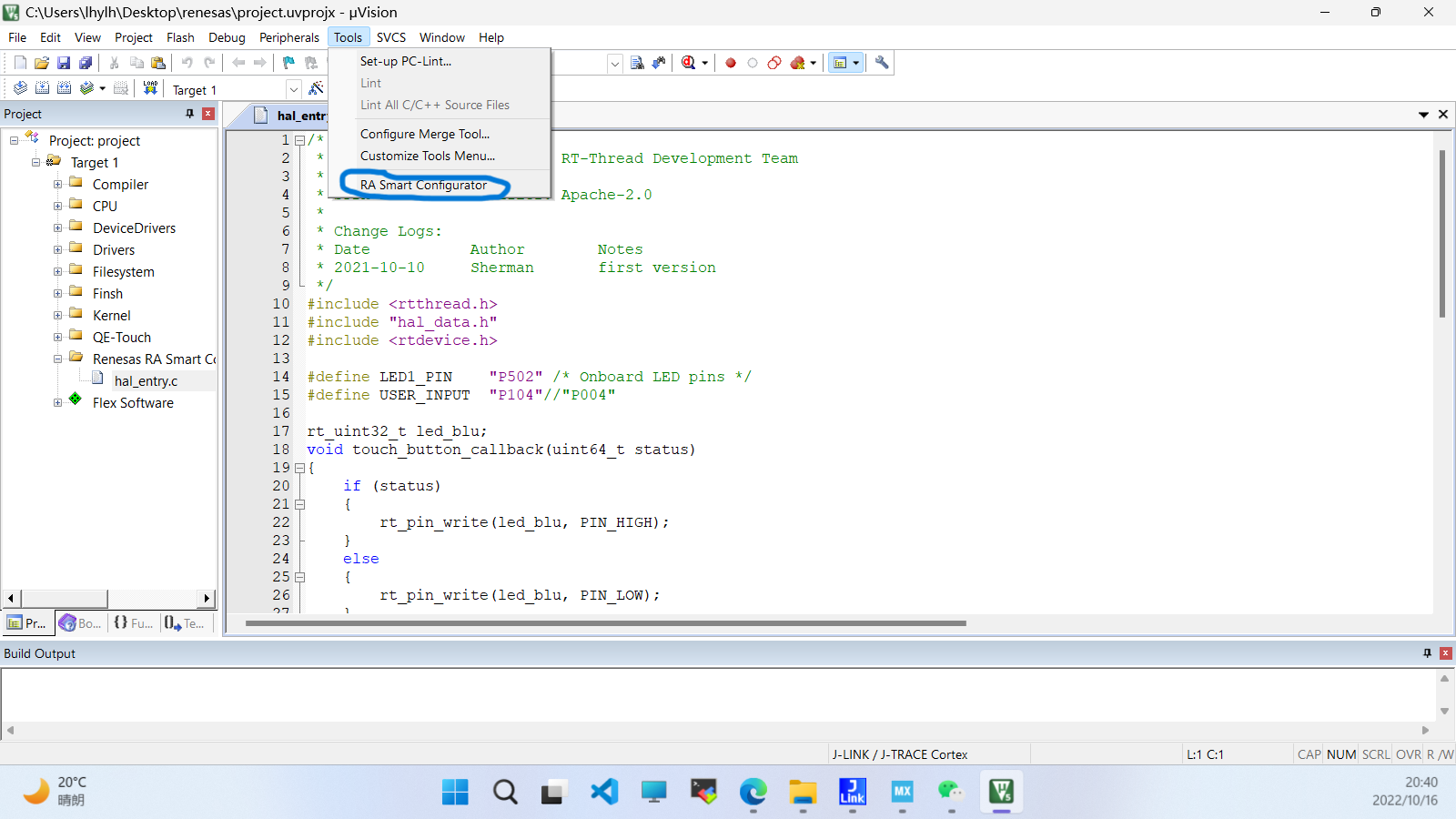Image resolution: width=1456 pixels, height=819 pixels.
Task: Click the Navigate Forwards arrow
Action: 260,63
